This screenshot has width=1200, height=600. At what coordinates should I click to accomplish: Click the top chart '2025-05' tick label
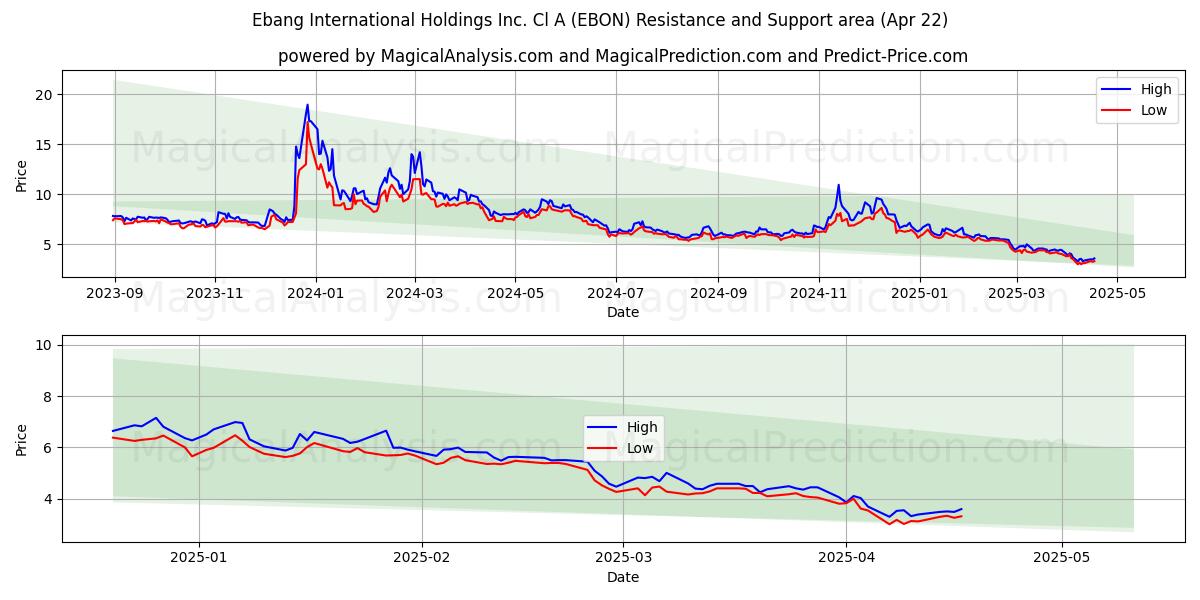[x=1116, y=293]
